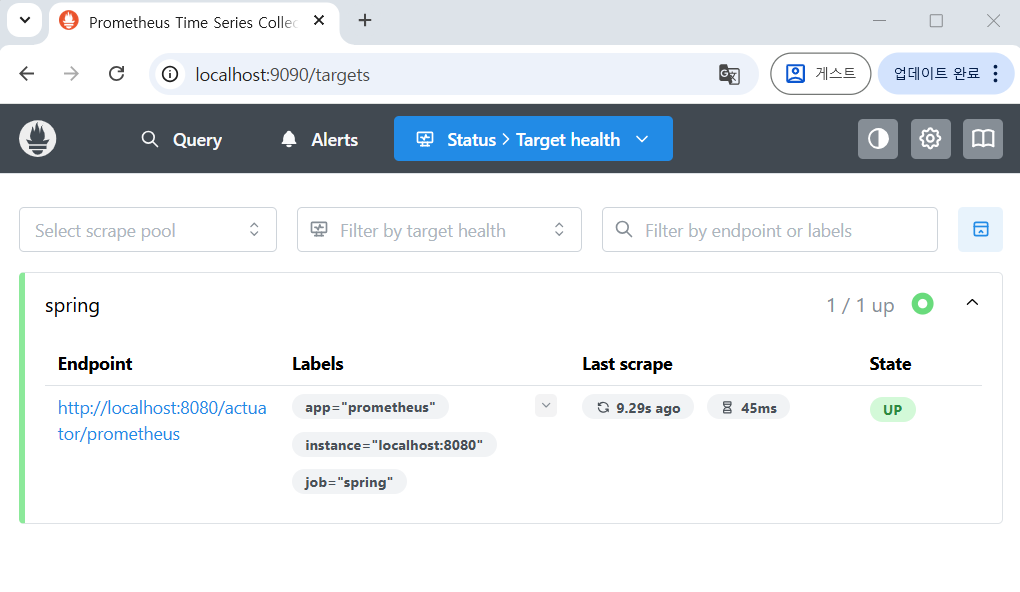1020x592 pixels.
Task: Open the documentation book icon
Action: point(982,139)
